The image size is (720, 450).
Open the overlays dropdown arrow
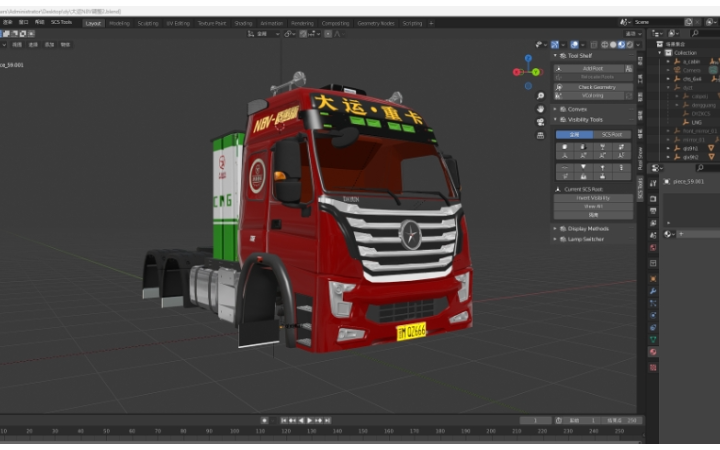583,45
